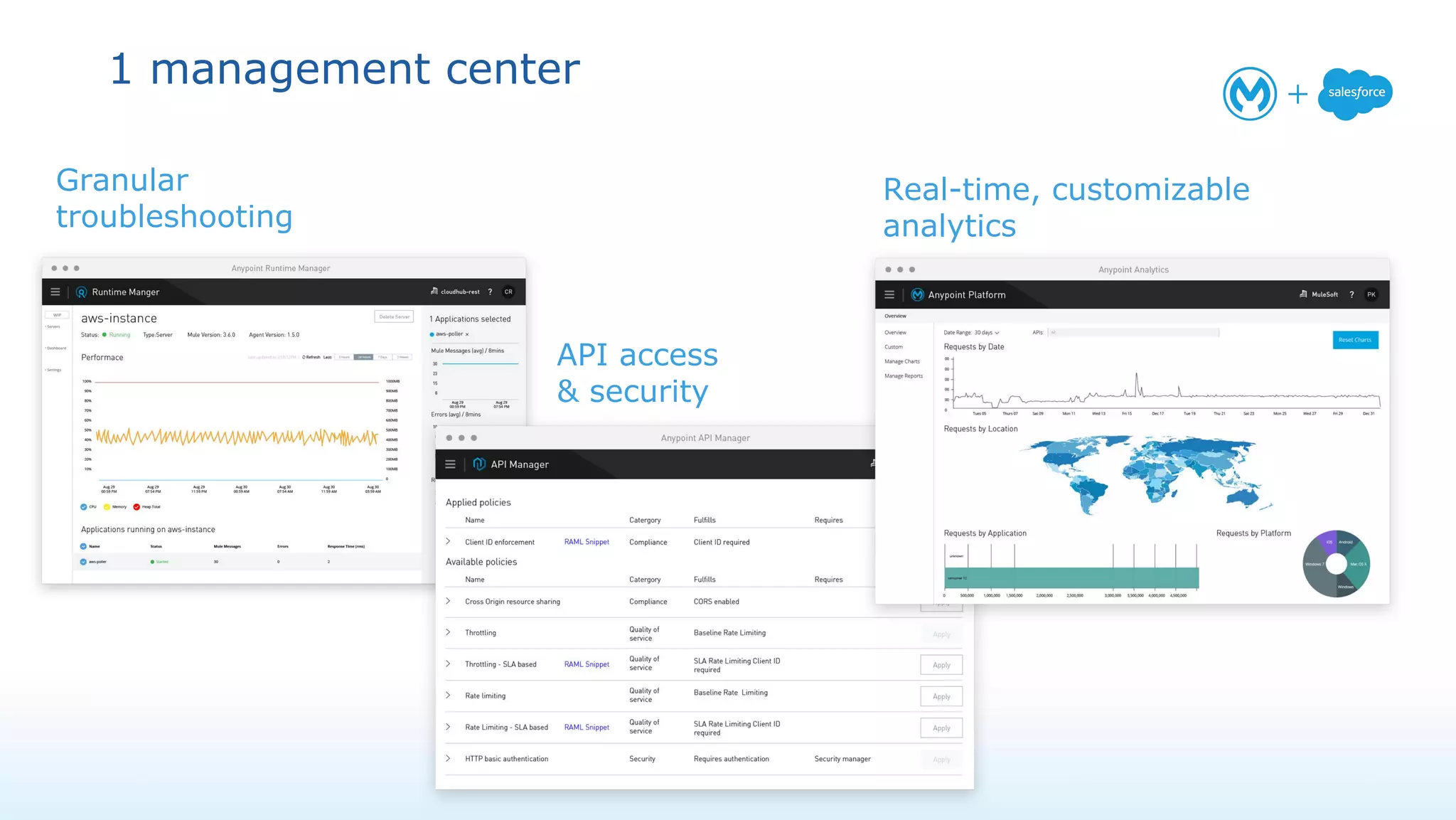Open the Date Range 30 days dropdown
The height and width of the screenshot is (820, 1456).
point(987,333)
